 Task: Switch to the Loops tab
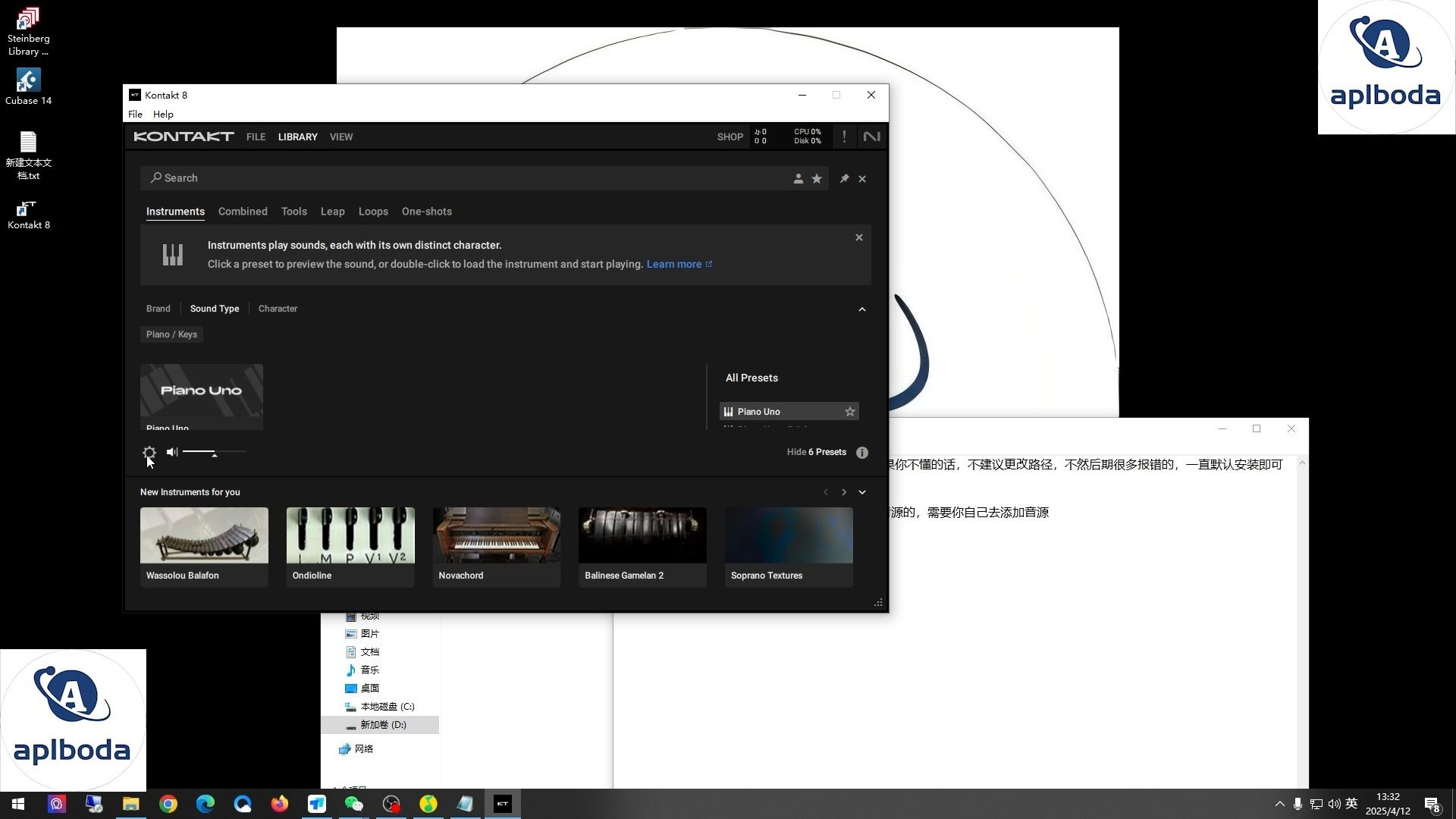[373, 212]
